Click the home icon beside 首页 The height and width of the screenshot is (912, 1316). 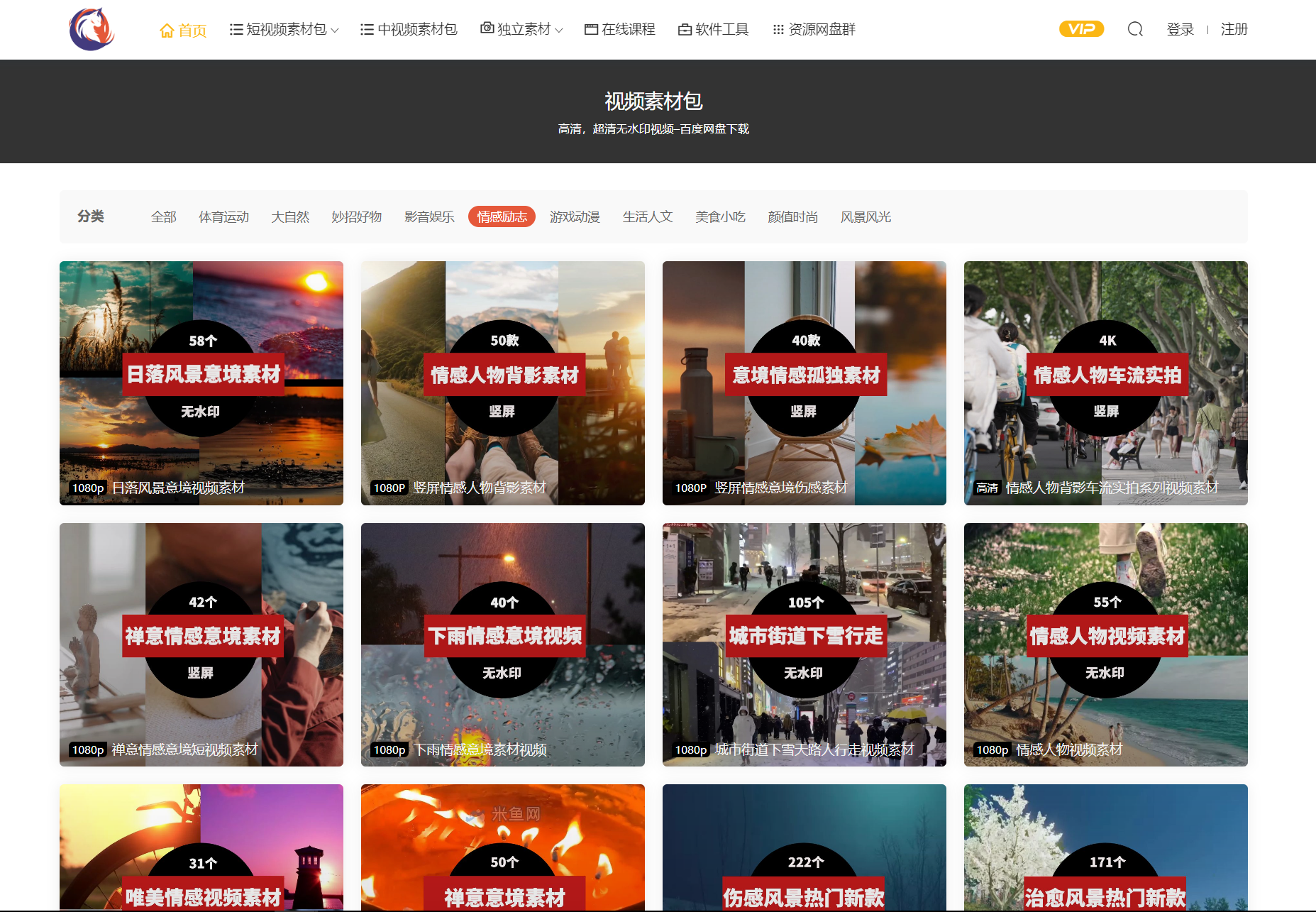(167, 30)
